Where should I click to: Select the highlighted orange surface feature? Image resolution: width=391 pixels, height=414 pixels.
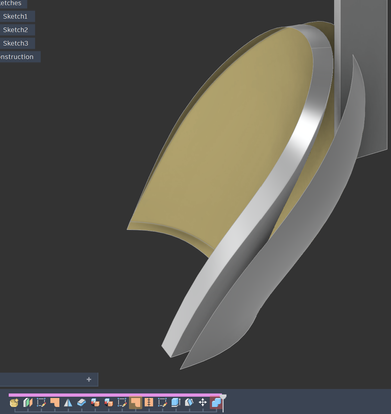point(135,403)
